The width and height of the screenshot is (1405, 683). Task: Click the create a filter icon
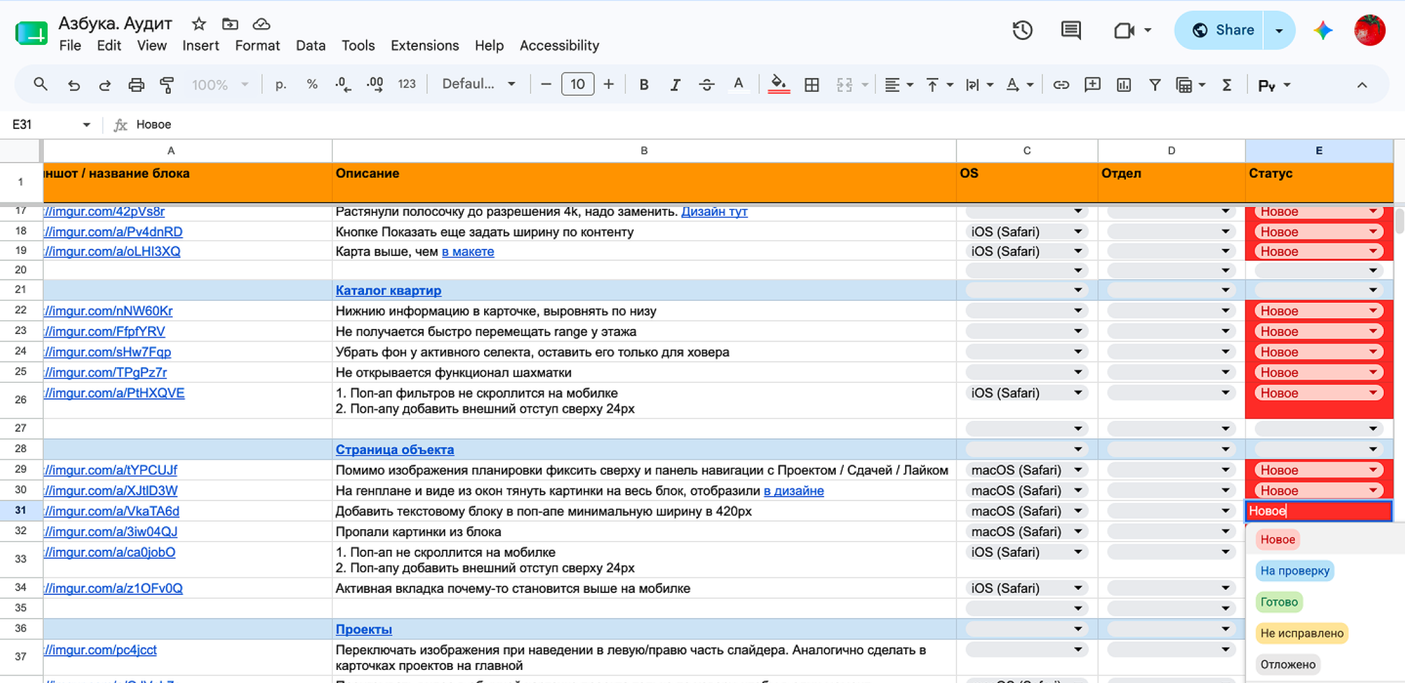(x=1155, y=85)
